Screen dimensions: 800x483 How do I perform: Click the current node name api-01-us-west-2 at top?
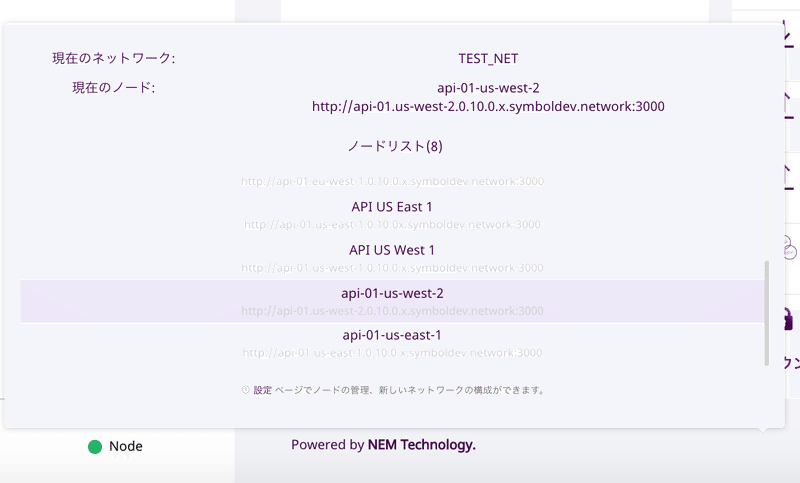[x=488, y=88]
